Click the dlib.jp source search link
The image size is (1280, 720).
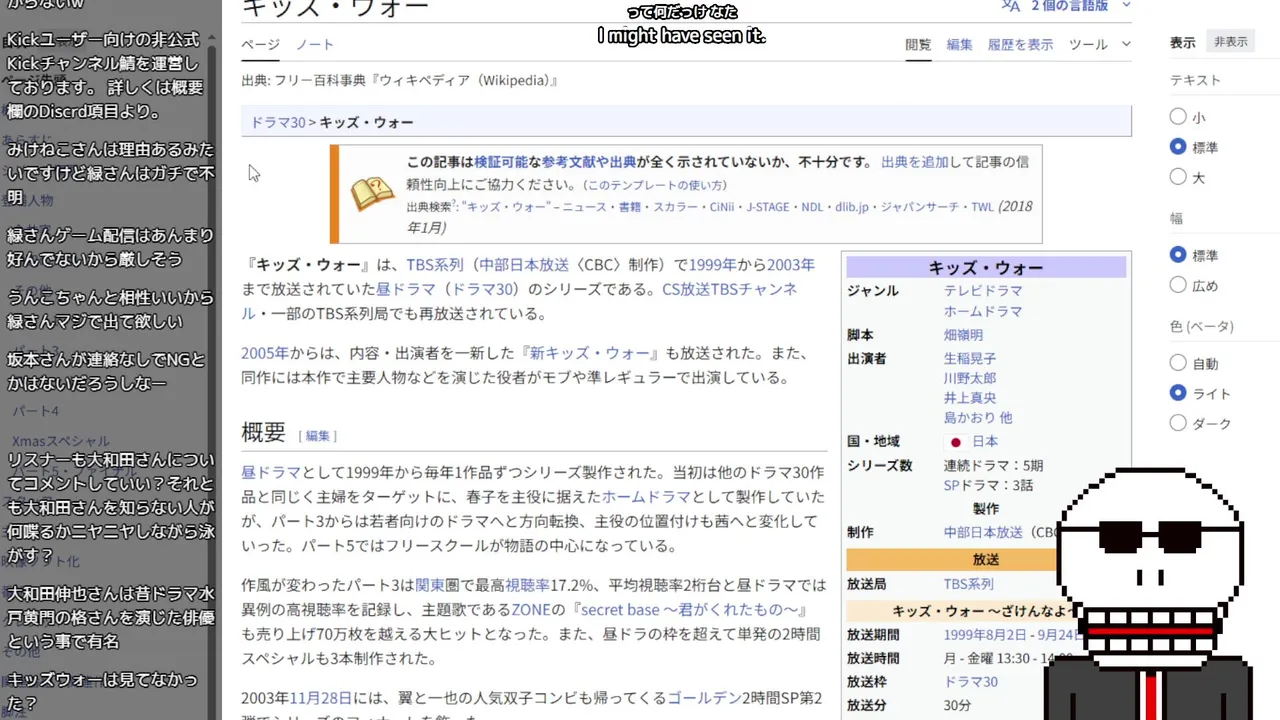(852, 207)
